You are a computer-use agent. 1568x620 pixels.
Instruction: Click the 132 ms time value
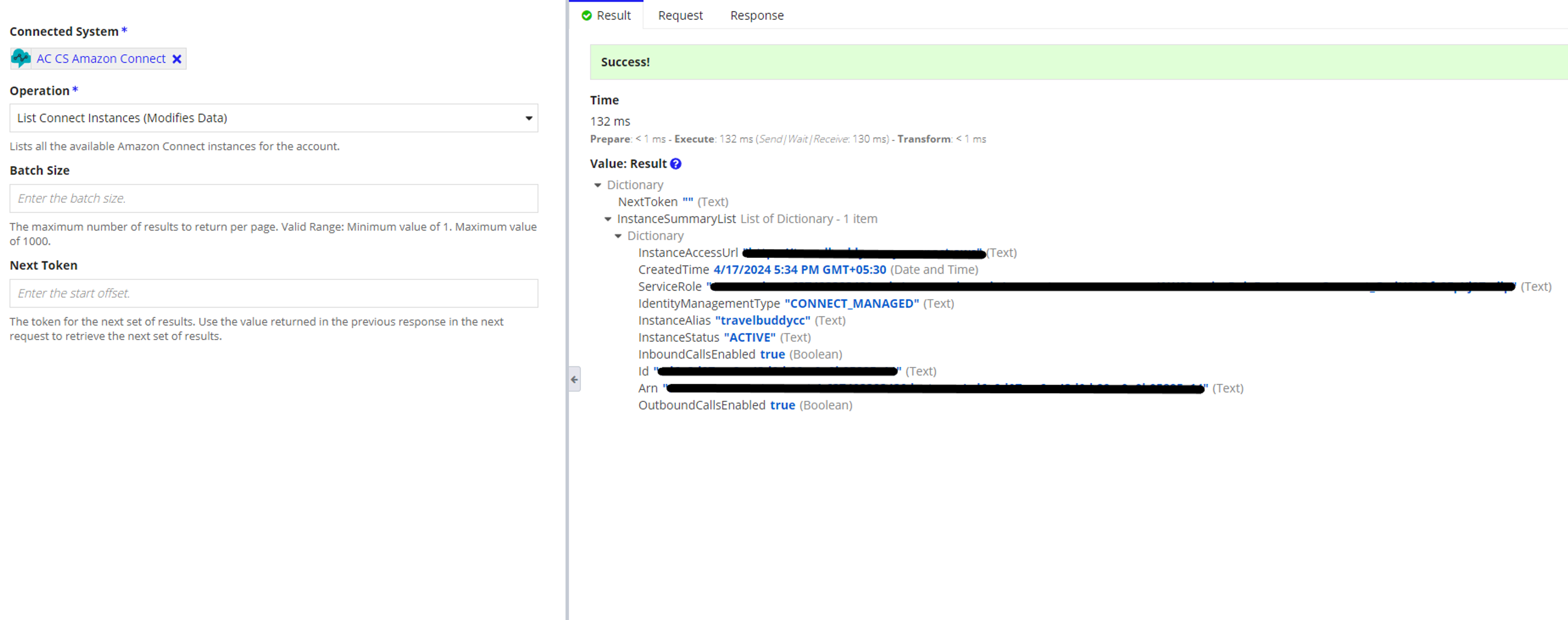pyautogui.click(x=610, y=122)
